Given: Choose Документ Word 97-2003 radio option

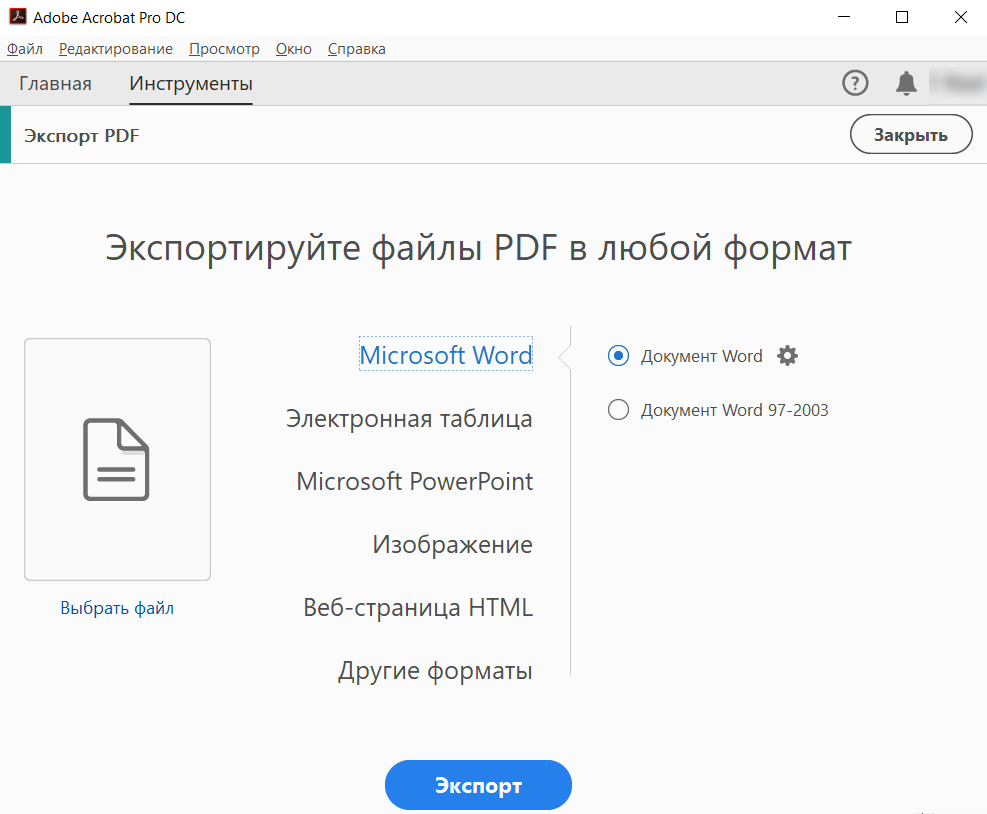Looking at the screenshot, I should pos(619,410).
